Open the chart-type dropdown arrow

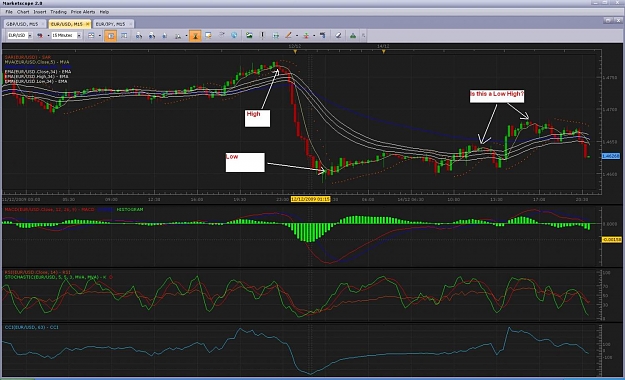[x=48, y=35]
